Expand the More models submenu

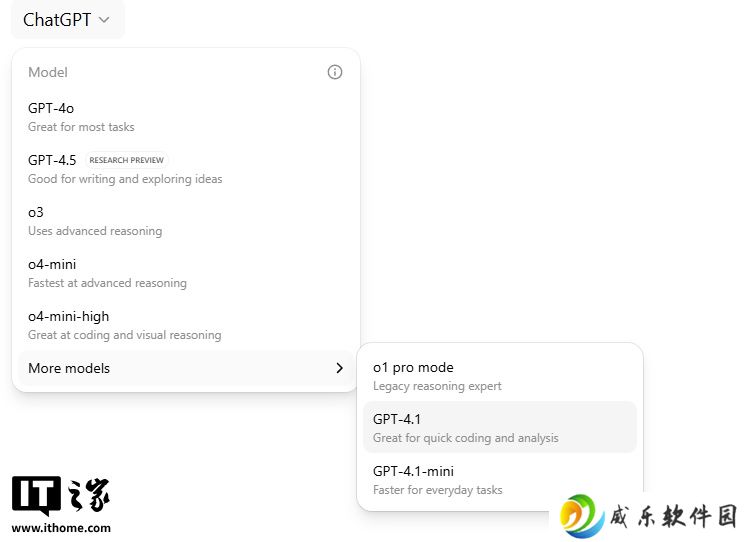185,368
